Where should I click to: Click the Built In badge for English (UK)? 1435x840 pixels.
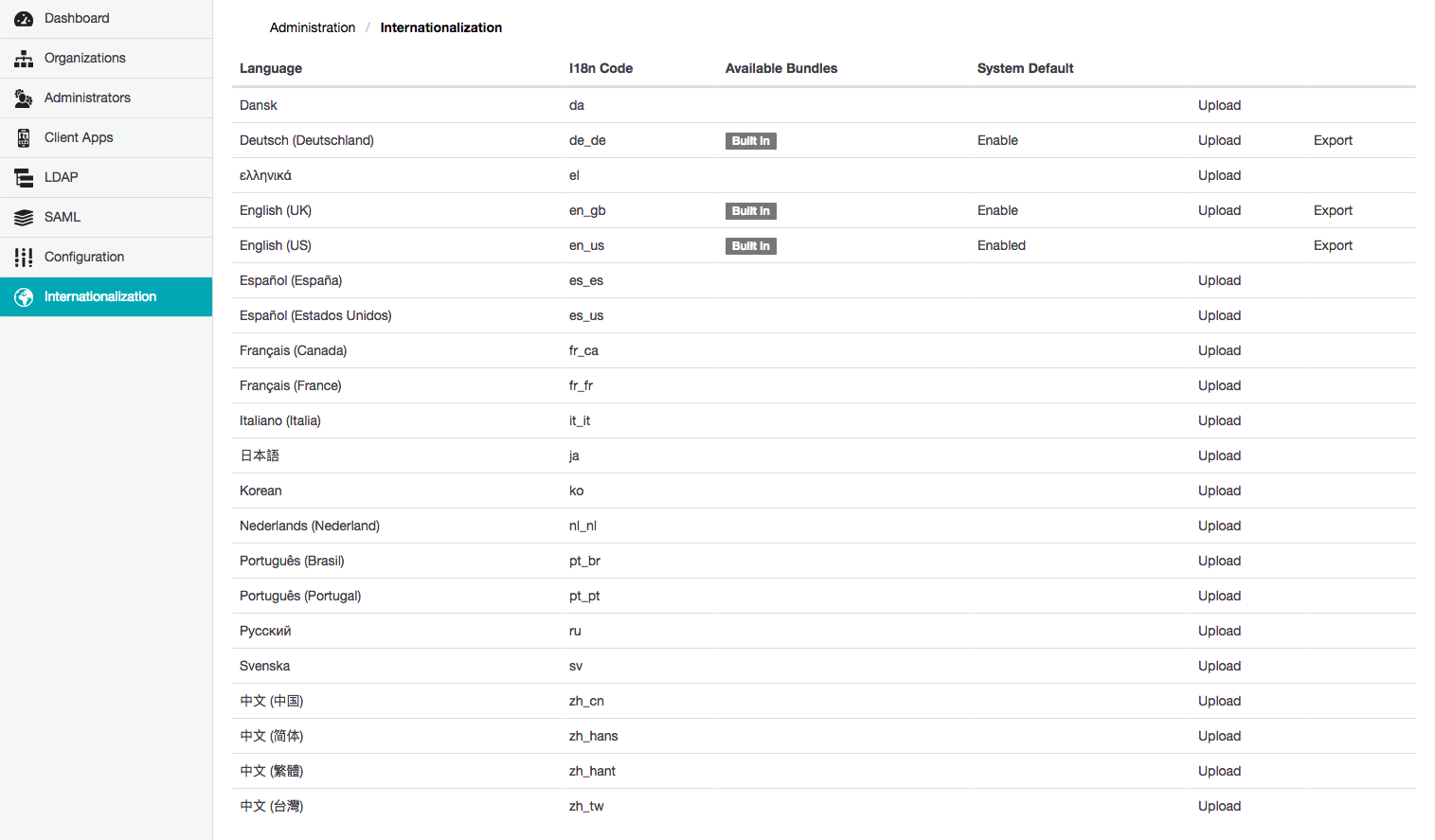point(750,211)
